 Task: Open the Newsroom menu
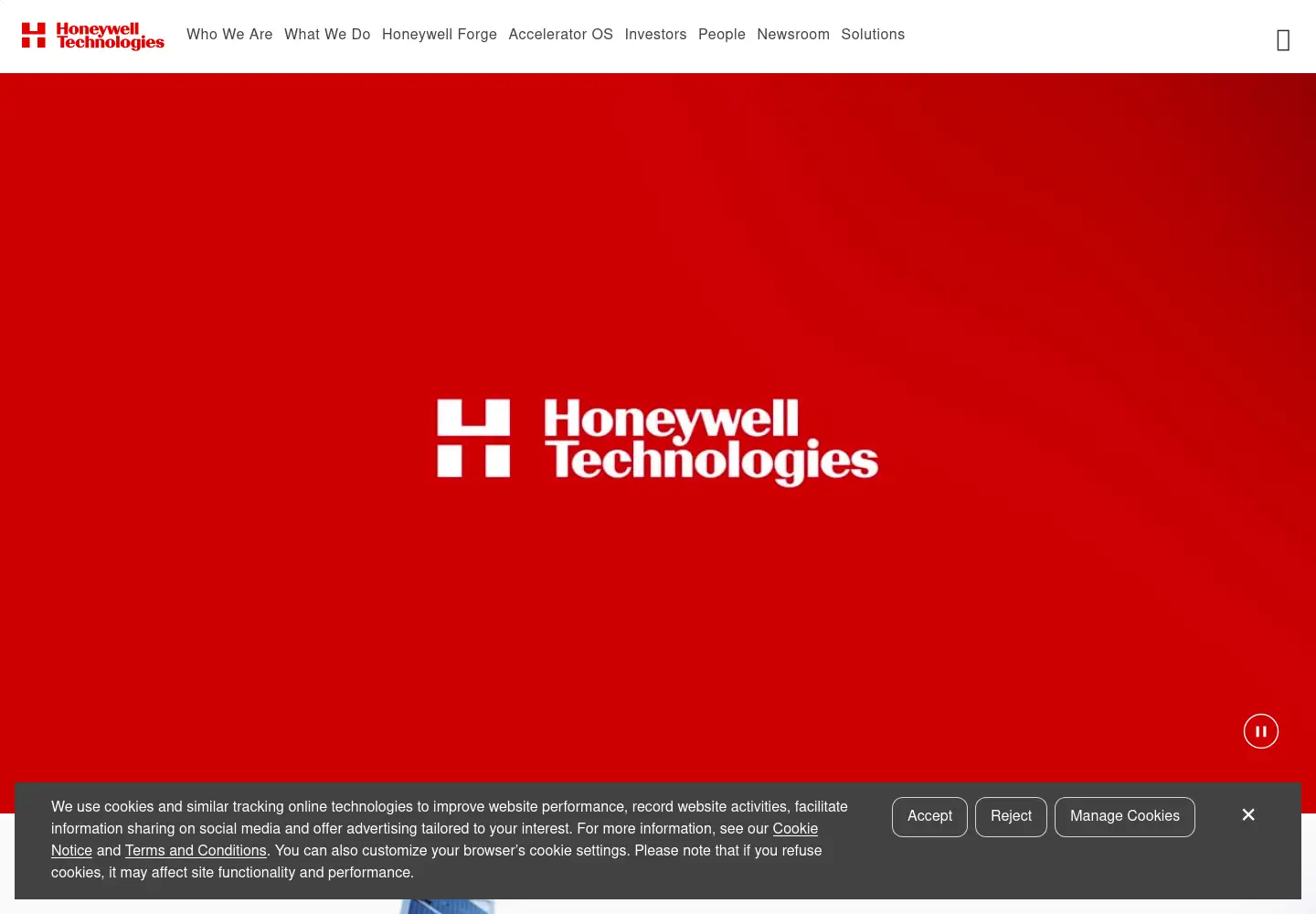(793, 35)
